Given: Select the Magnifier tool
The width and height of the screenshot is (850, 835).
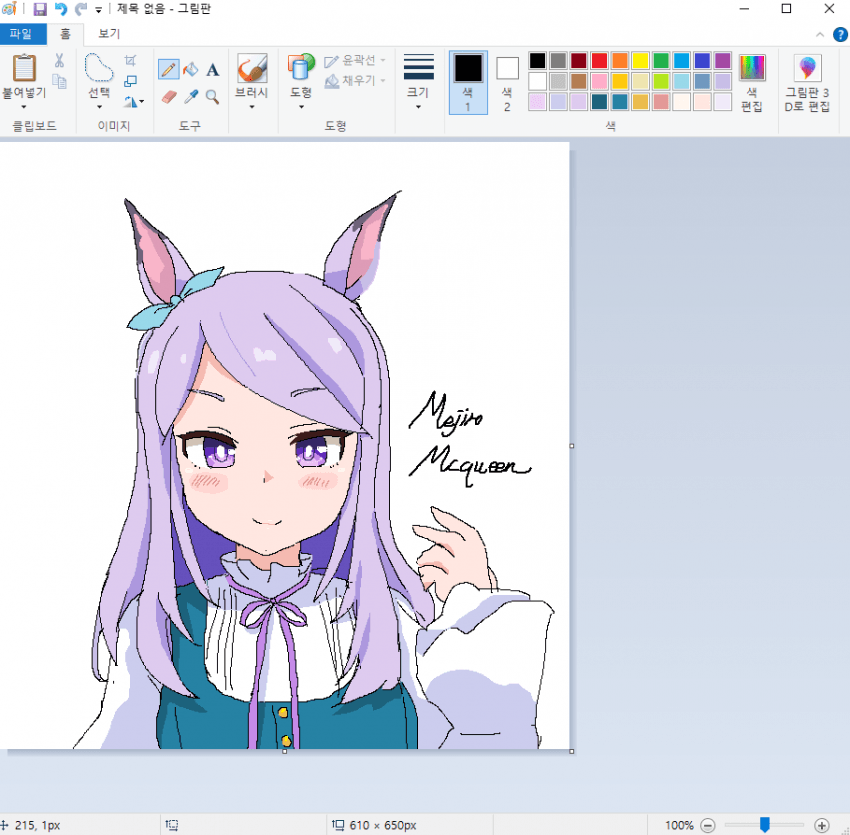Looking at the screenshot, I should (212, 97).
